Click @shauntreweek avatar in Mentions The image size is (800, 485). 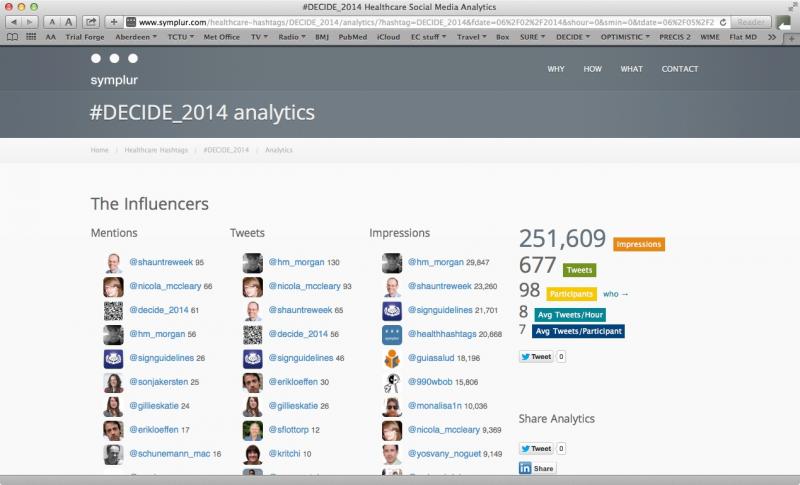(113, 263)
